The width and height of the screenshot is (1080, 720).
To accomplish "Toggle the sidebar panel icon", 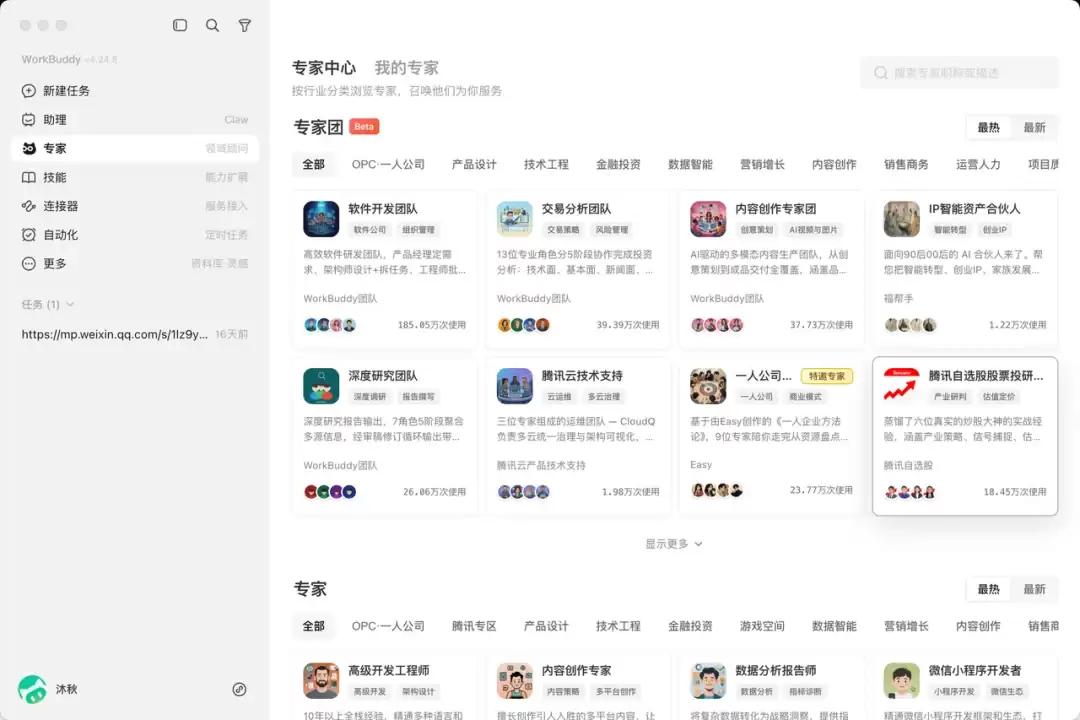I will [x=180, y=25].
